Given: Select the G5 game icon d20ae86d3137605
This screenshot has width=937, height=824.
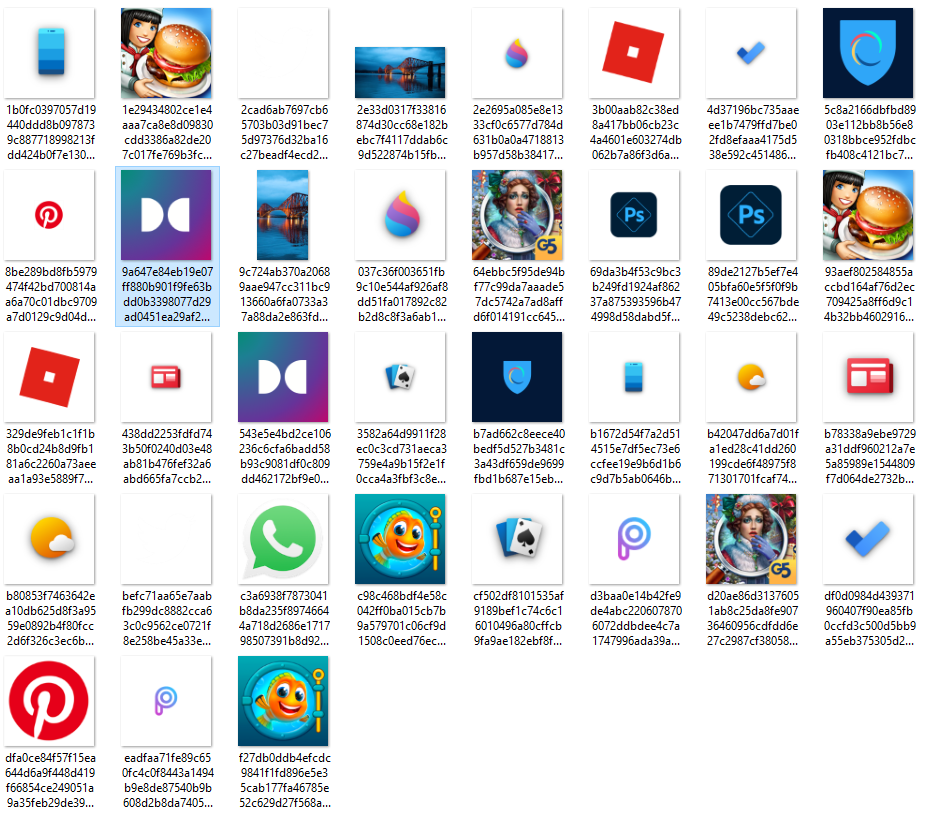Looking at the screenshot, I should coord(751,539).
